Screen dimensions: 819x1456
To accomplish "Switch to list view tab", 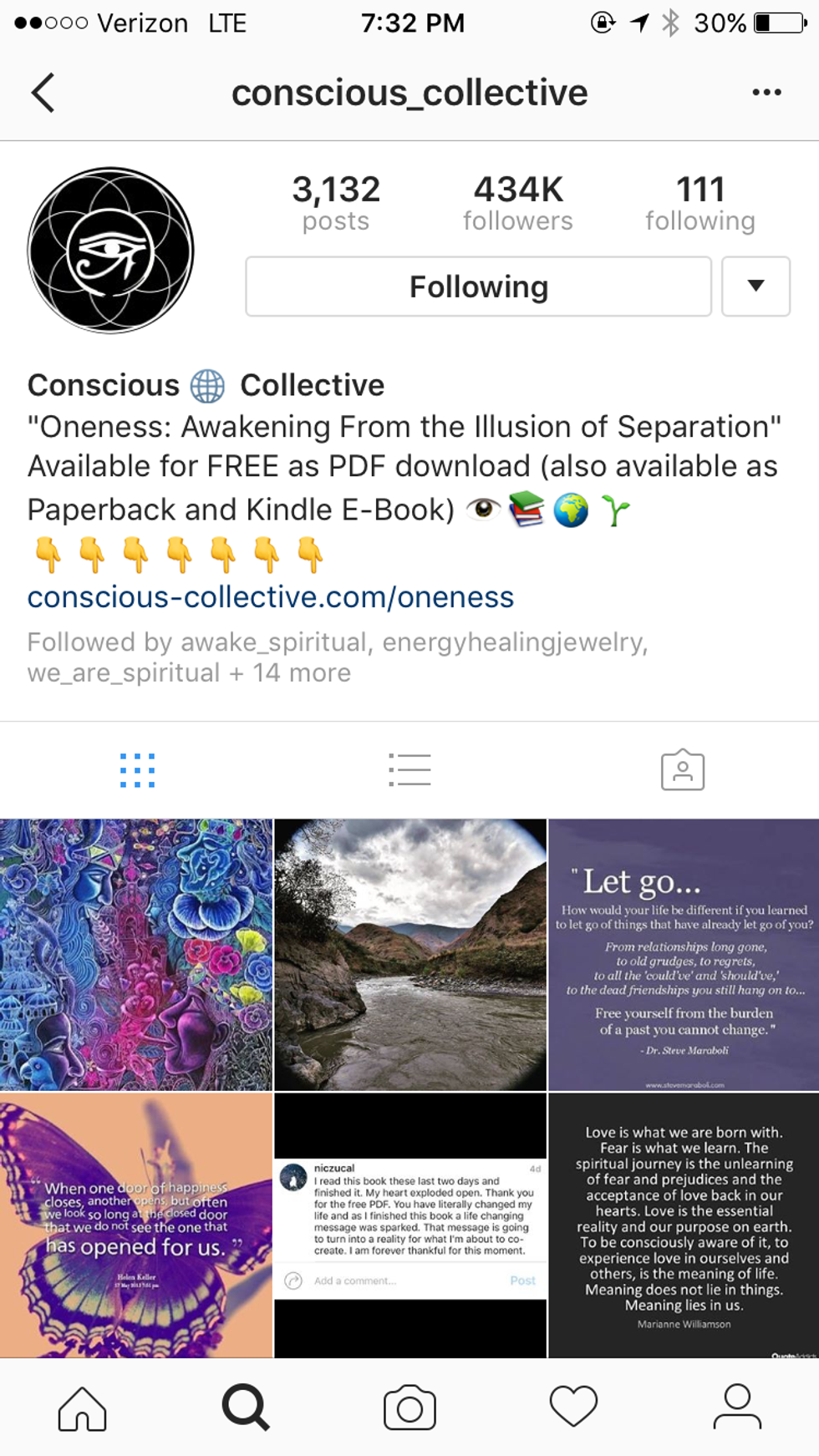I will [x=409, y=770].
